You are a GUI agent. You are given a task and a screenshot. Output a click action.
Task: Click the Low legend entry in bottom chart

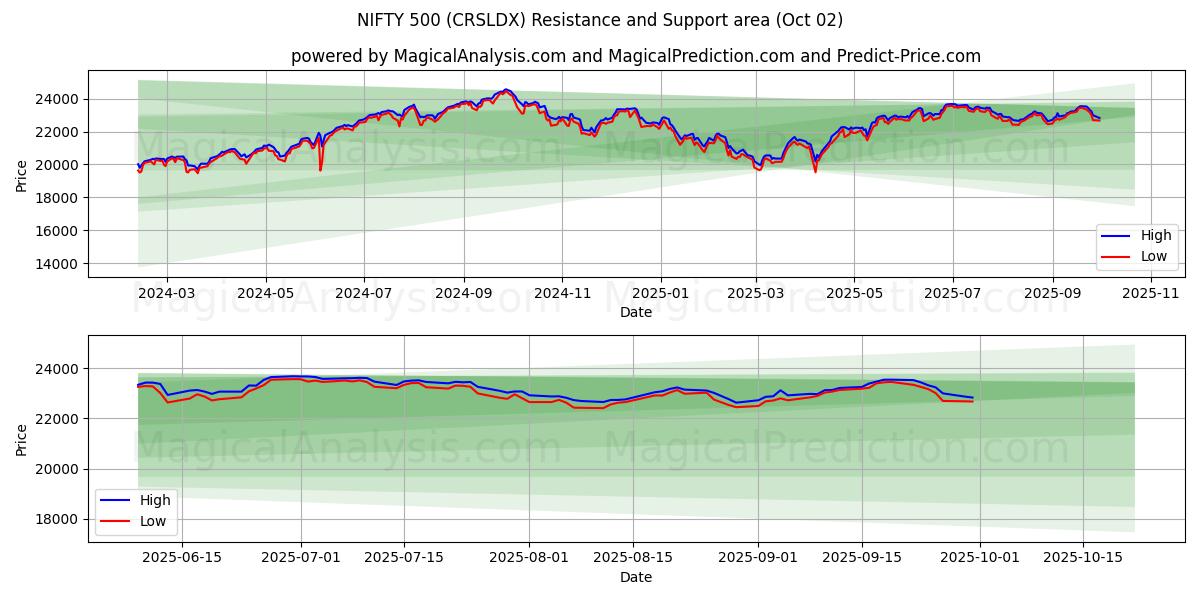[153, 520]
